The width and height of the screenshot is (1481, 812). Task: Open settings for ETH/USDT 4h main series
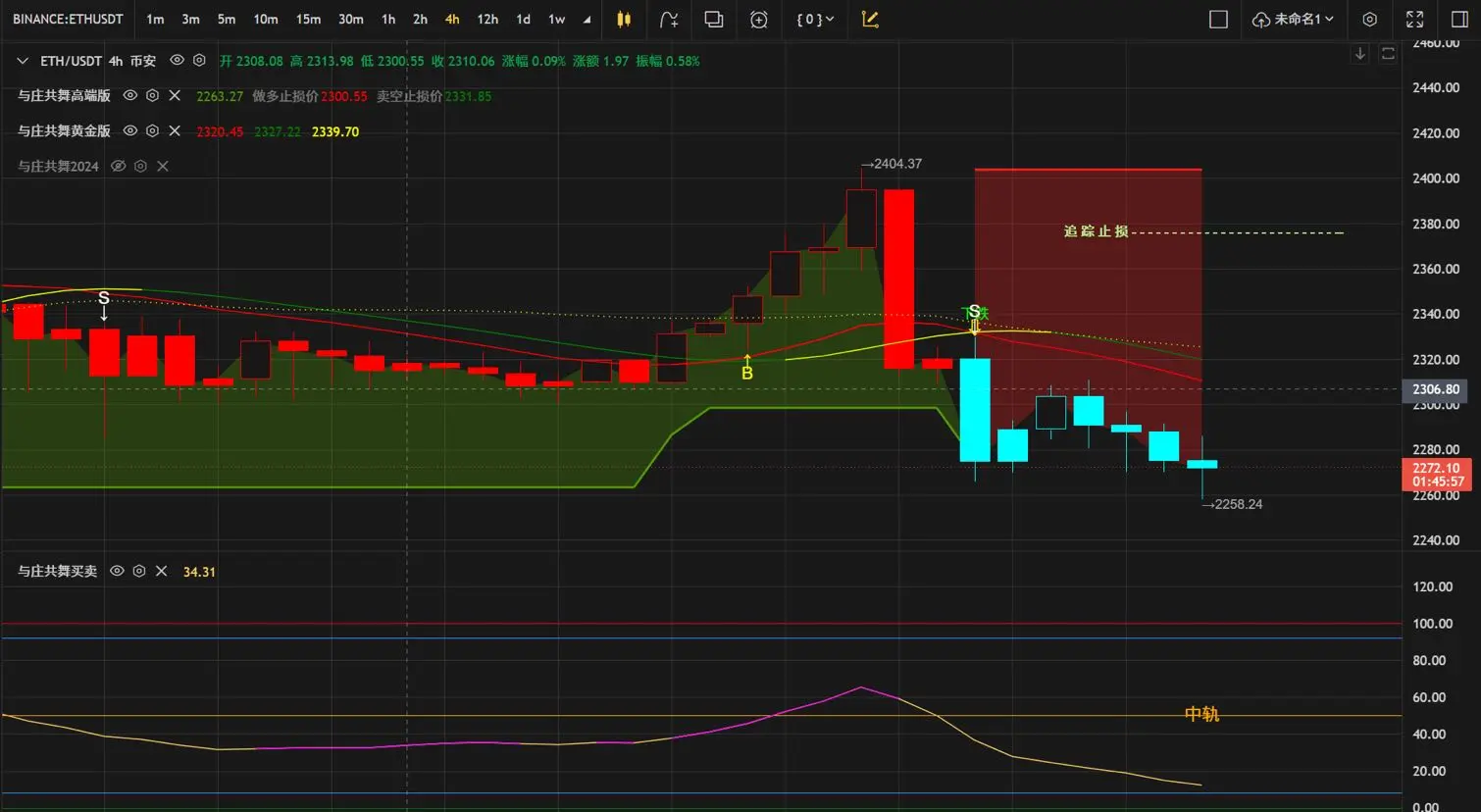(200, 61)
